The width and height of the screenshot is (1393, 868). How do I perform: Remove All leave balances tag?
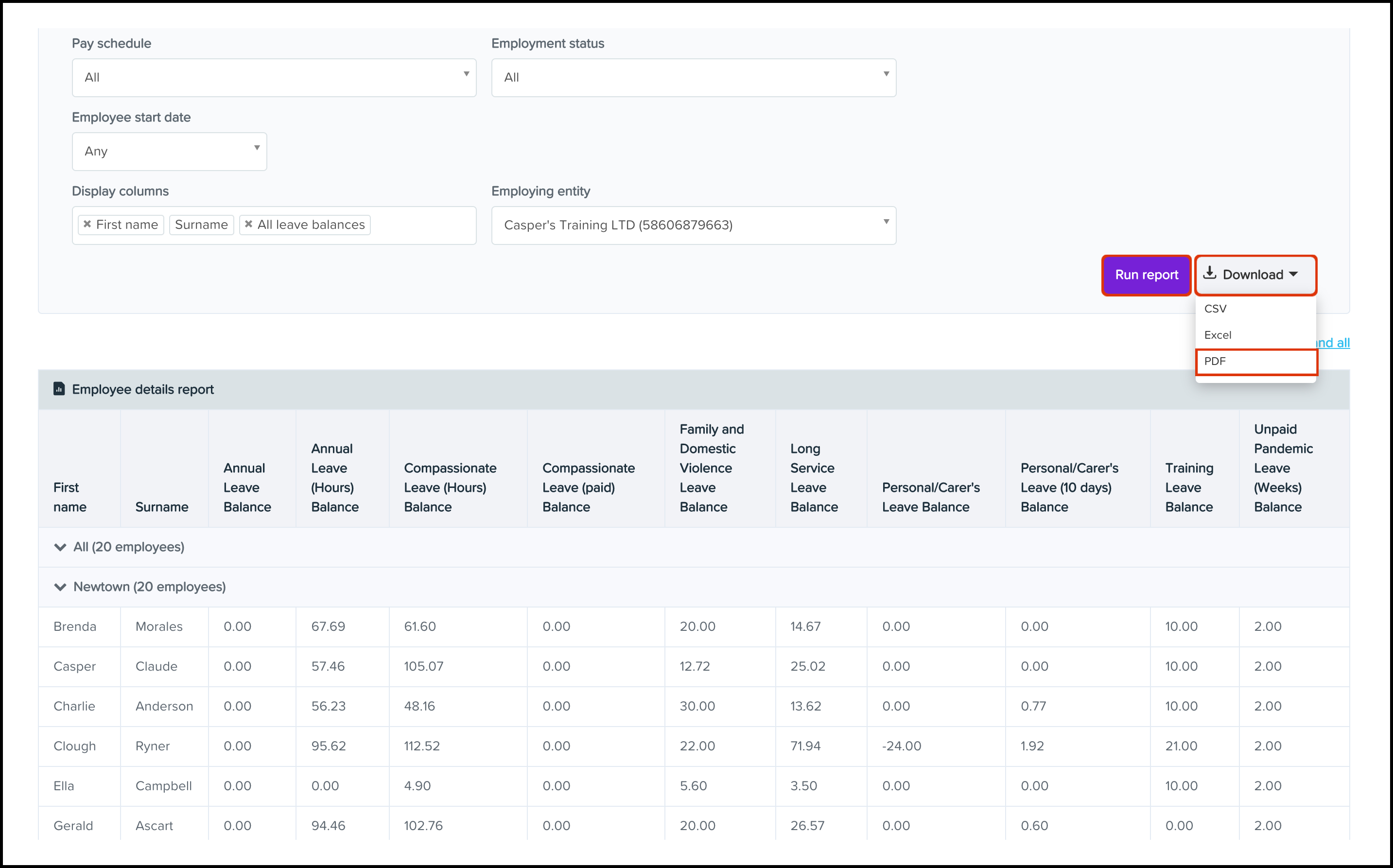248,225
